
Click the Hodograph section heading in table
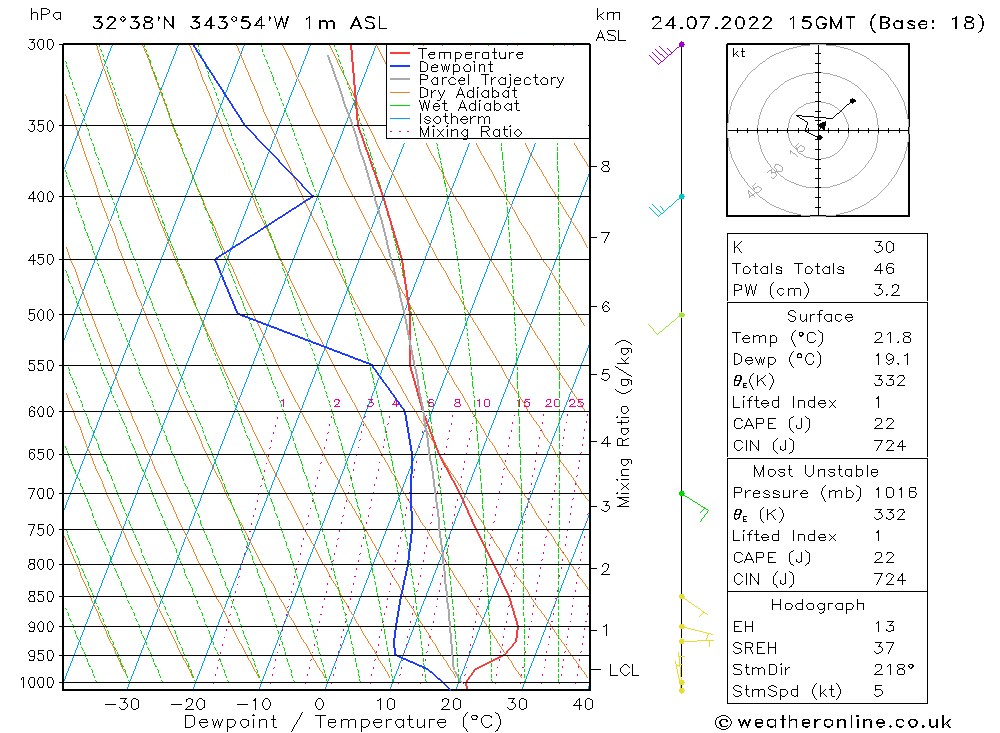pyautogui.click(x=818, y=605)
